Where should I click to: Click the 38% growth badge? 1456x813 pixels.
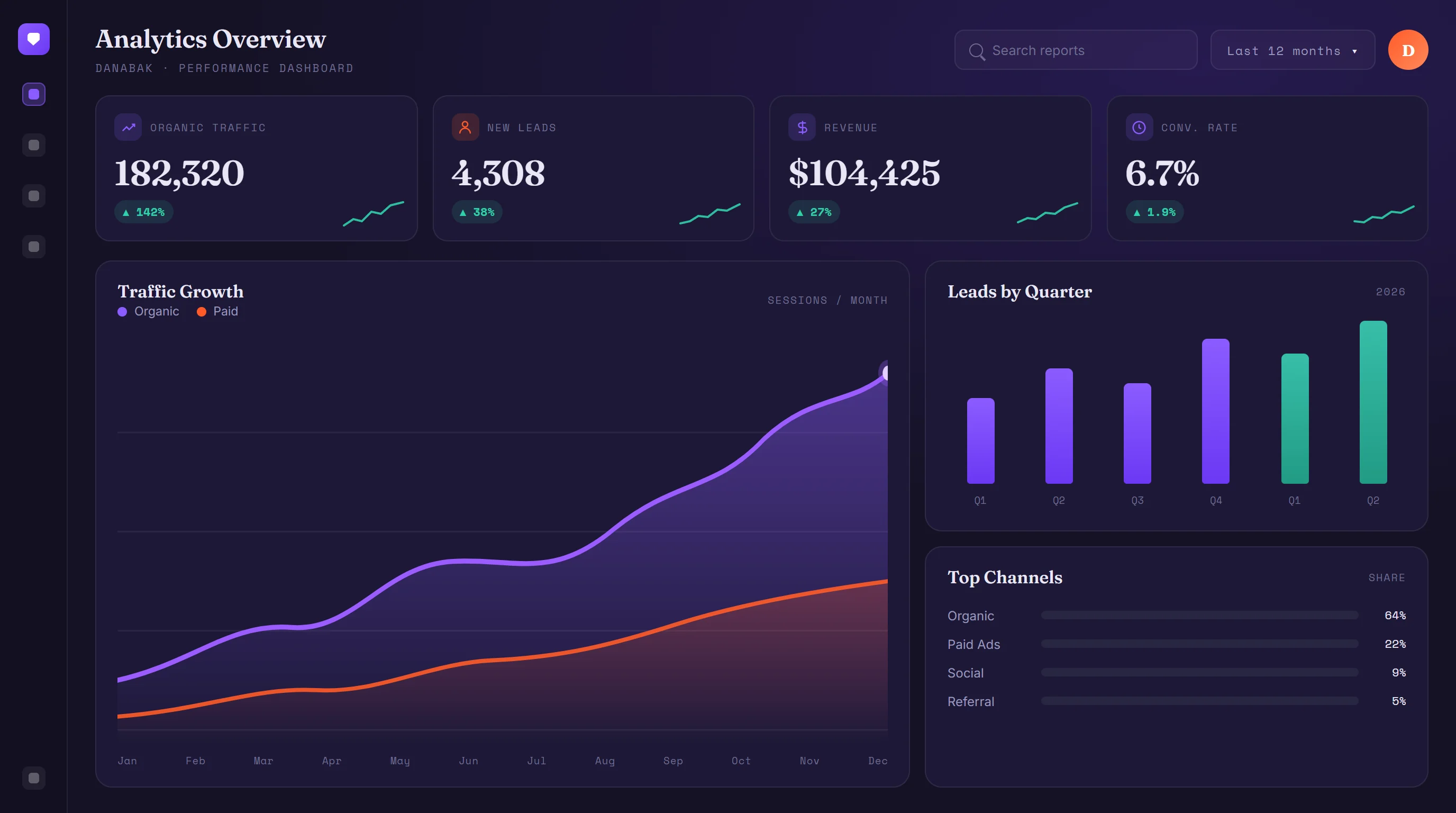(477, 212)
